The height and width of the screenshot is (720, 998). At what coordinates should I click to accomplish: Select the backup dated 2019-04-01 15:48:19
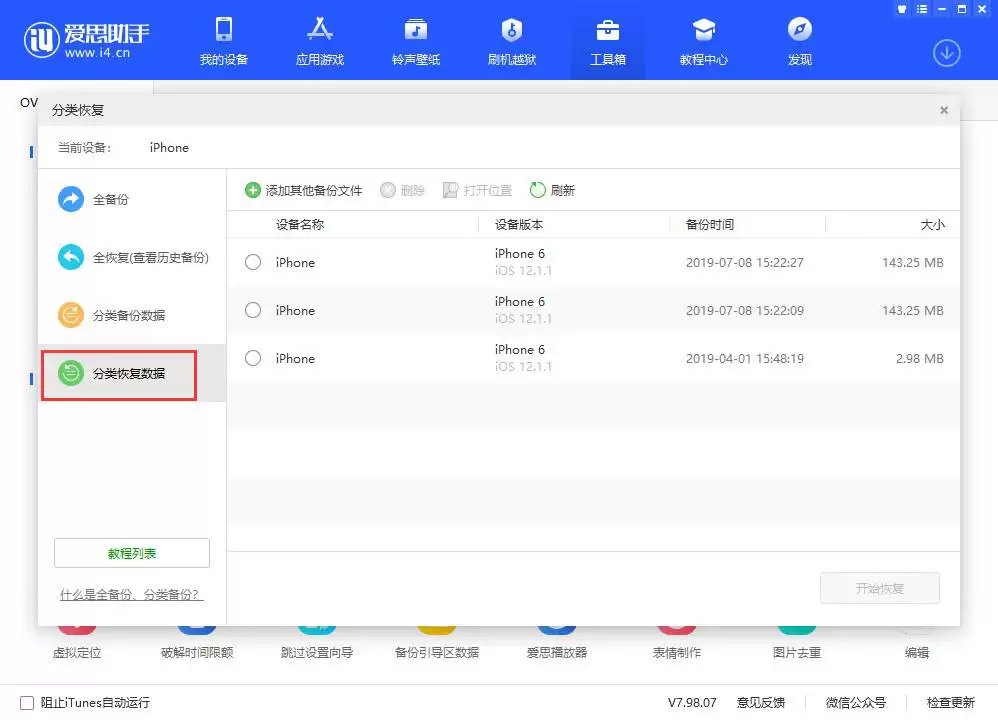[x=253, y=358]
